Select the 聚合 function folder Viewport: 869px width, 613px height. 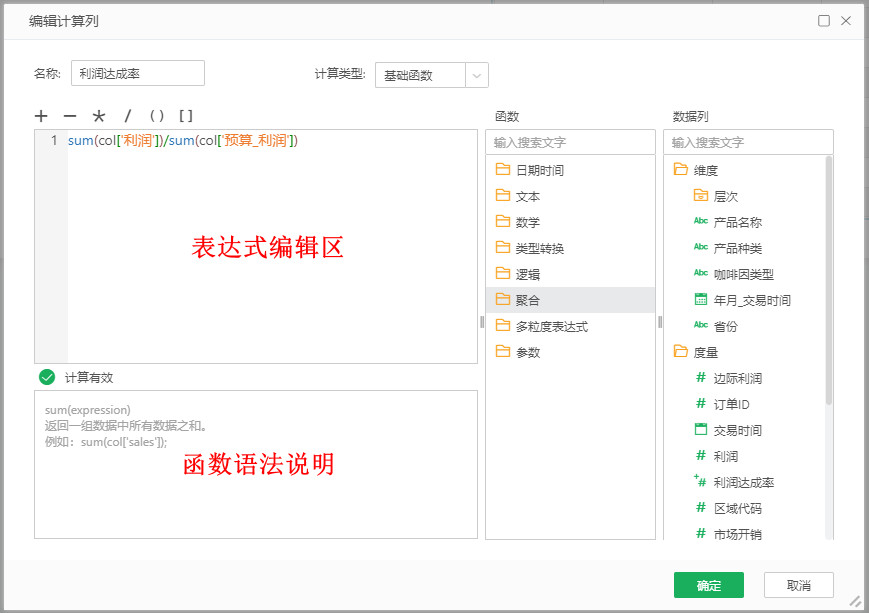point(570,300)
